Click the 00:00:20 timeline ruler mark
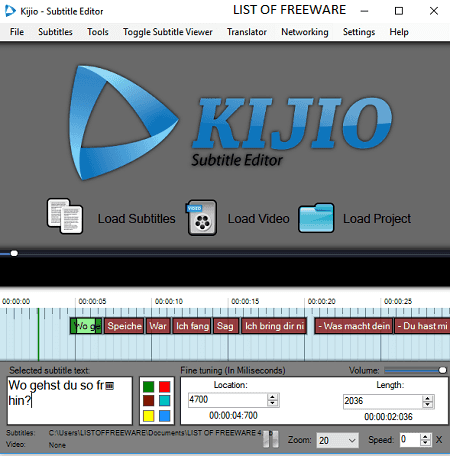 [x=321, y=302]
